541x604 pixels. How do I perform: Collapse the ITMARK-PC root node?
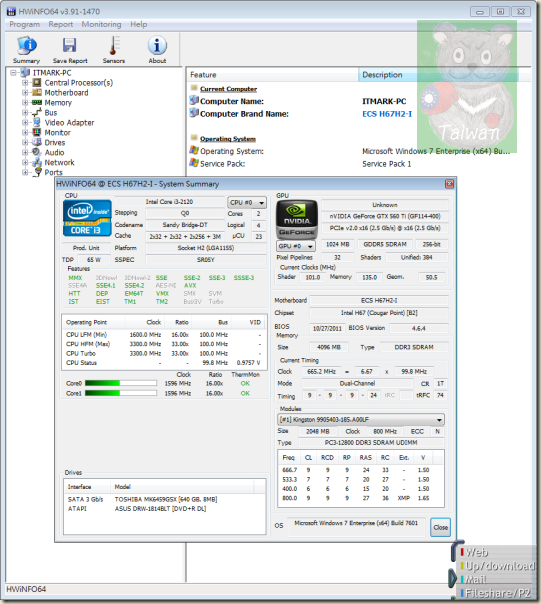pyautogui.click(x=13, y=72)
